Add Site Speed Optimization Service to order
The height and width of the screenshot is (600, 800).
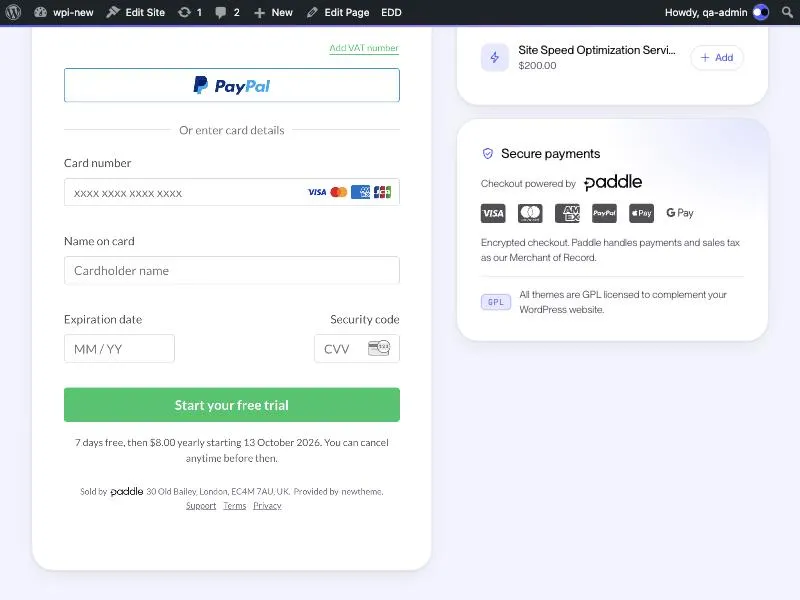click(717, 58)
